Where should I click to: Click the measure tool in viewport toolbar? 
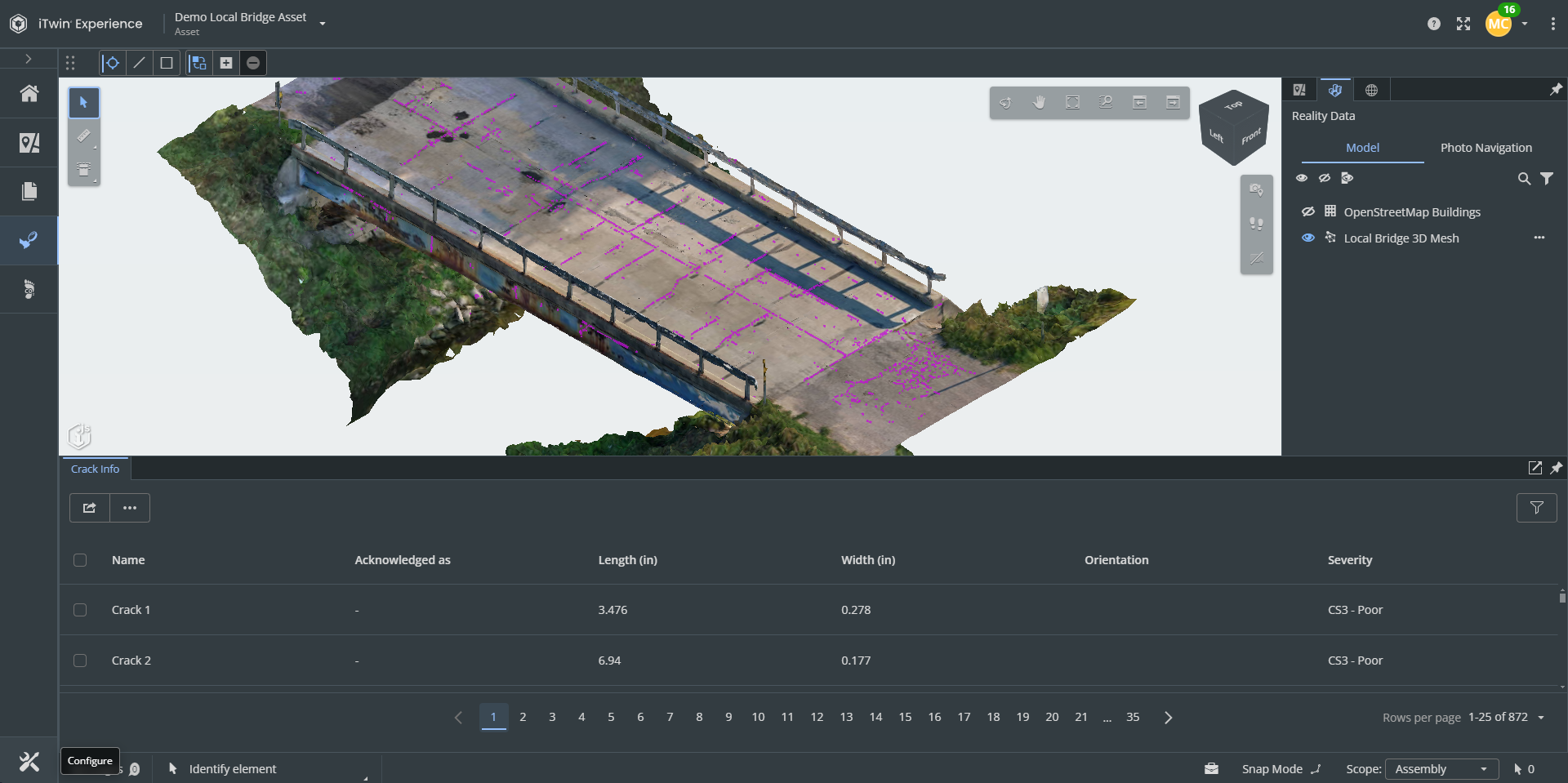(x=83, y=136)
